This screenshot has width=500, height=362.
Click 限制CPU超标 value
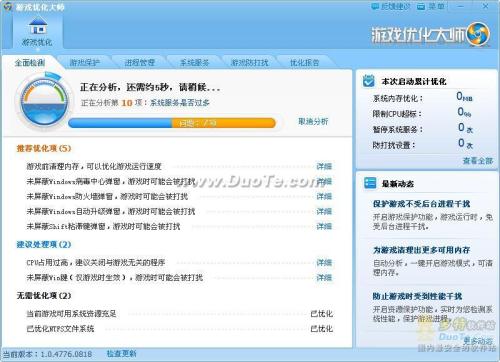tap(464, 112)
